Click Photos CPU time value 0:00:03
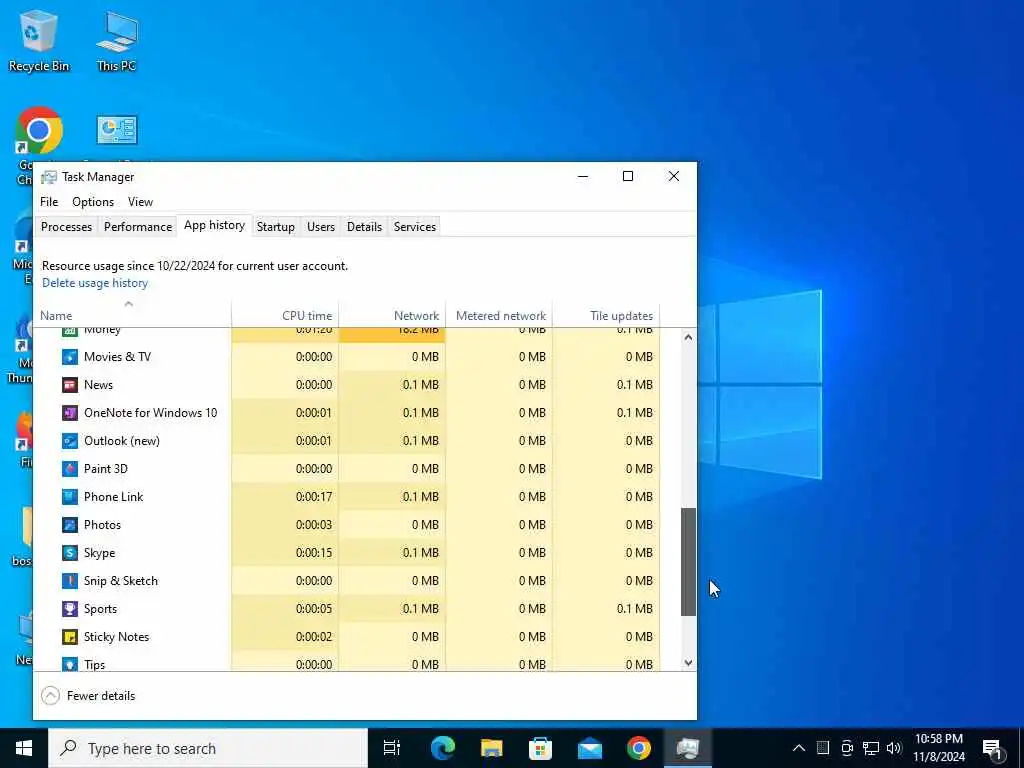1024x768 pixels. tap(314, 525)
